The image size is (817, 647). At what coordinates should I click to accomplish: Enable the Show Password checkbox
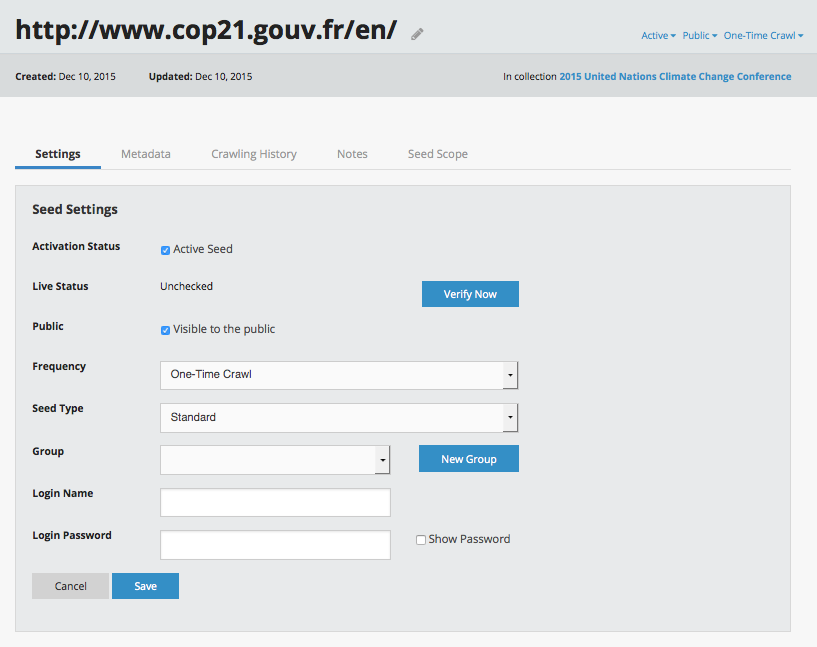[421, 540]
